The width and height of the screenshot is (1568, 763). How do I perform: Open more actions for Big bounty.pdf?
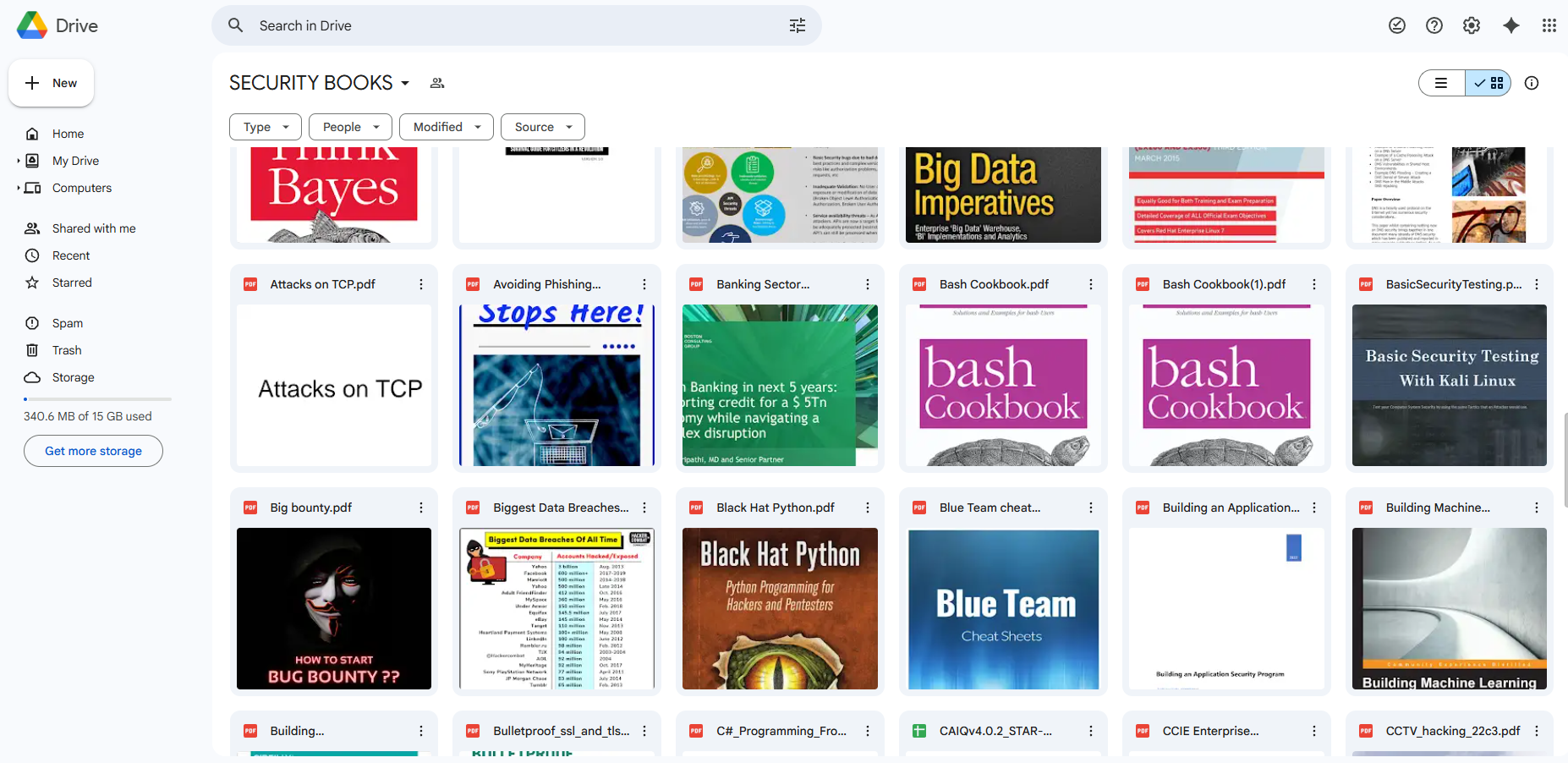[421, 508]
